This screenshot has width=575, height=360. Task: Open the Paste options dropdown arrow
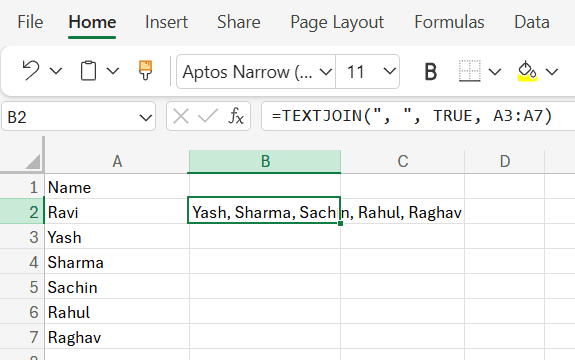point(113,71)
